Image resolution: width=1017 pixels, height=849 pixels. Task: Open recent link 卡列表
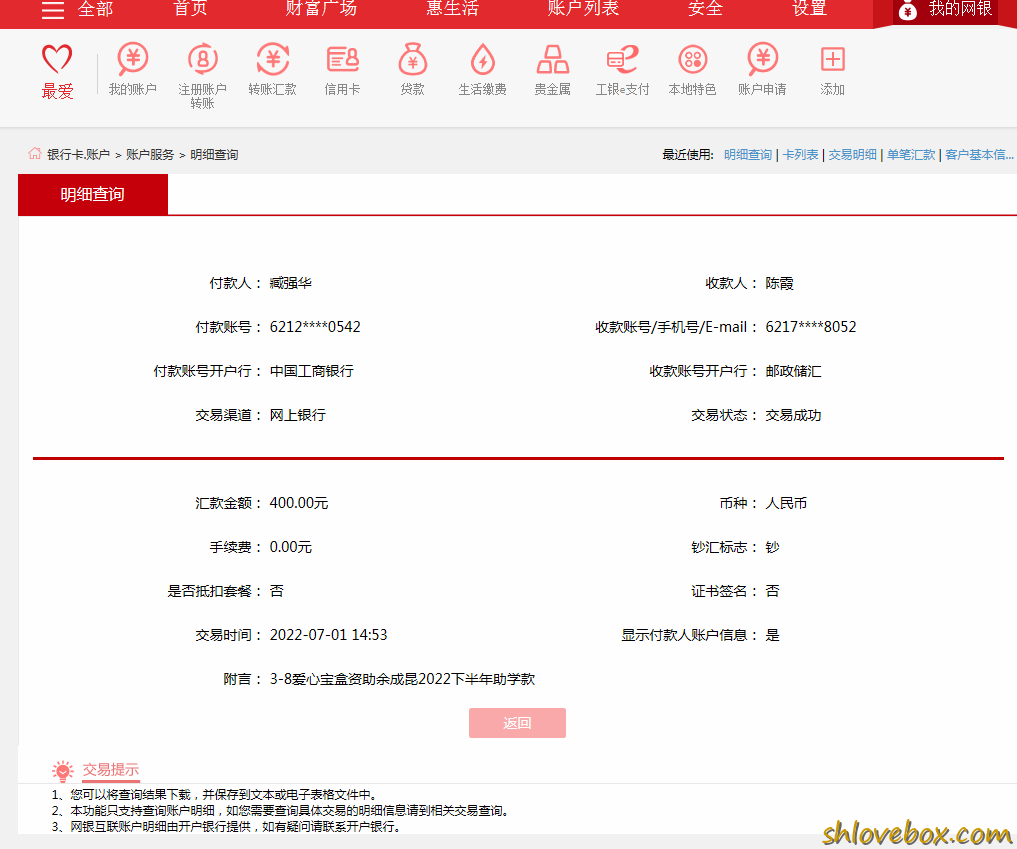[800, 154]
